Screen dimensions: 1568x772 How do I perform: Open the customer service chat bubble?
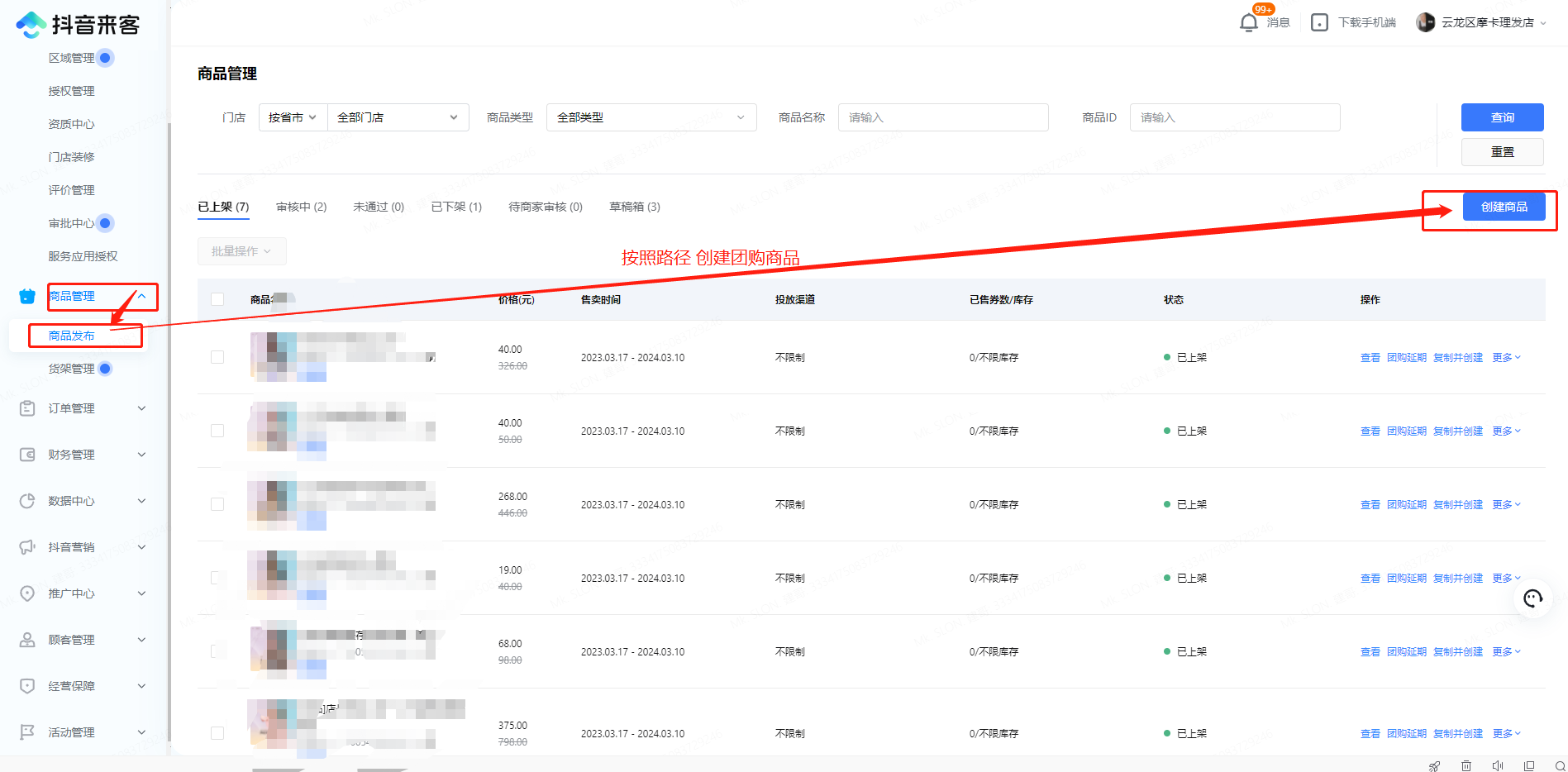click(1533, 598)
